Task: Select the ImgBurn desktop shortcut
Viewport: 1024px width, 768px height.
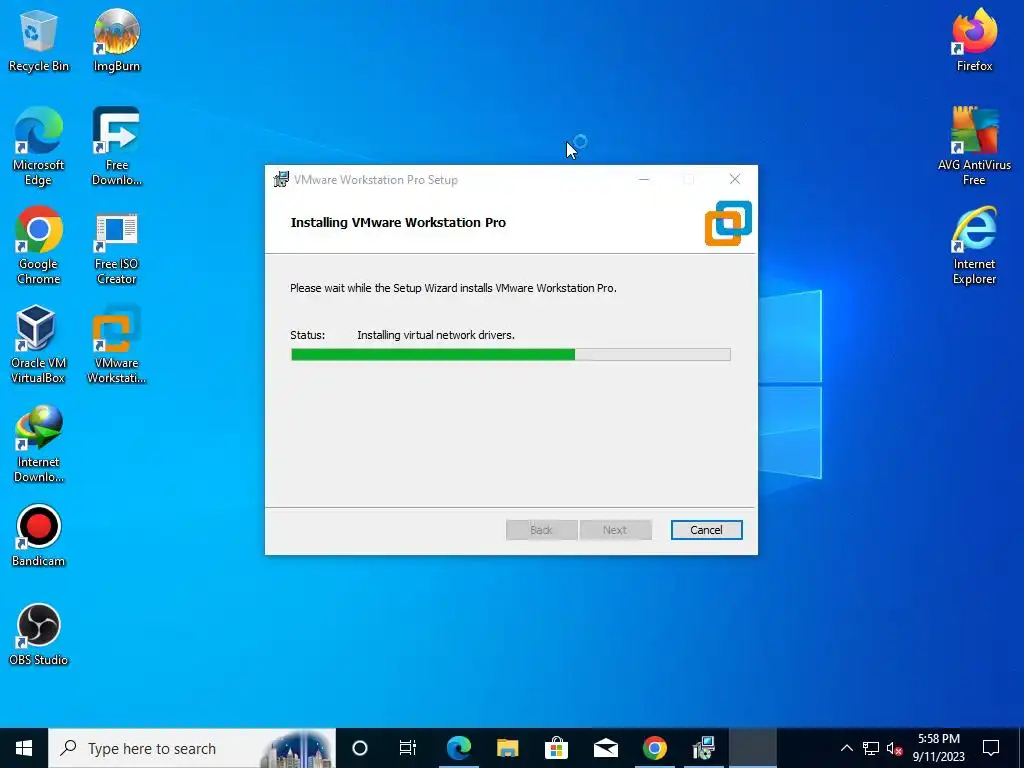Action: tap(116, 40)
